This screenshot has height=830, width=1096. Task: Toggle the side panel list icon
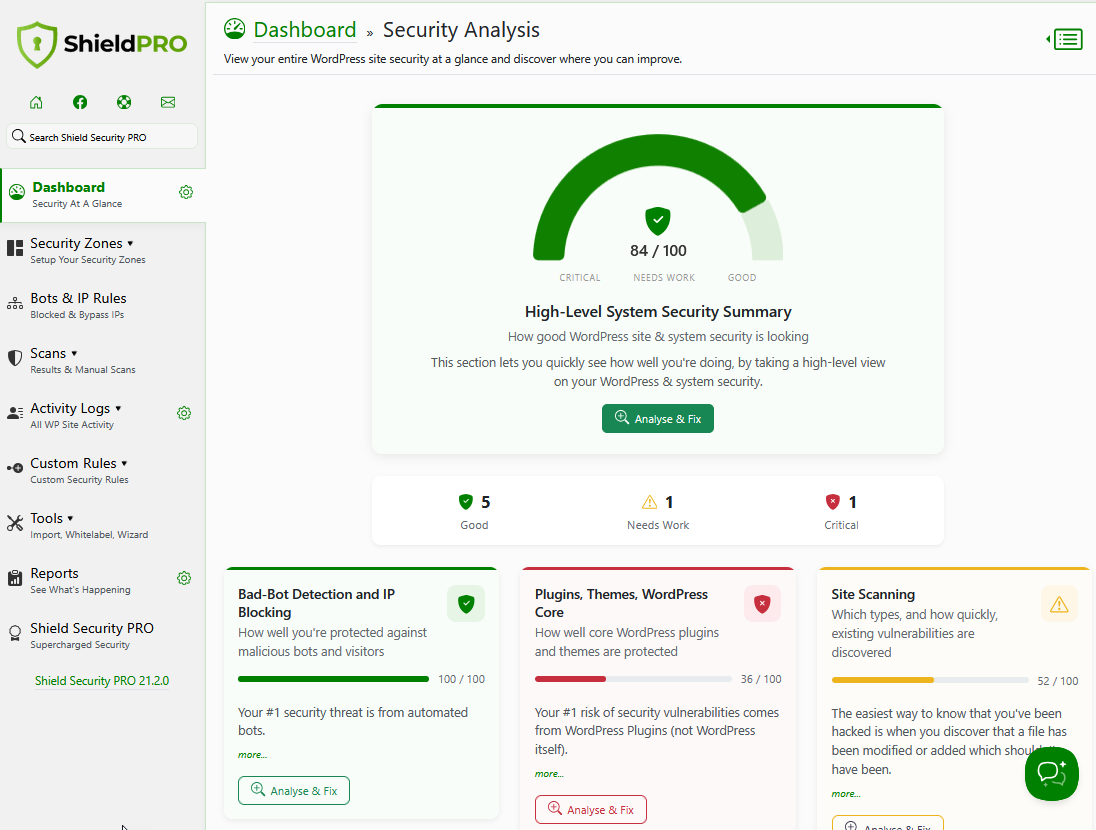[x=1065, y=39]
